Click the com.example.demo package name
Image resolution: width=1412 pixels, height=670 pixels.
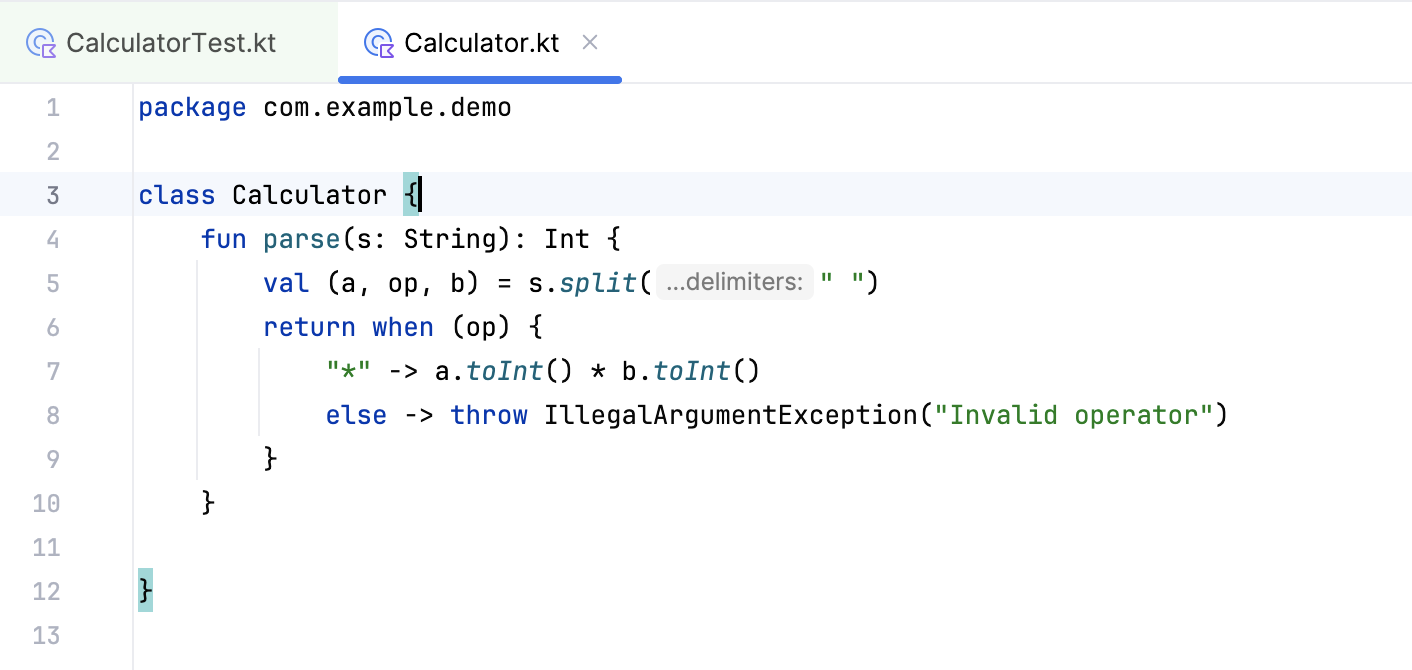point(387,107)
